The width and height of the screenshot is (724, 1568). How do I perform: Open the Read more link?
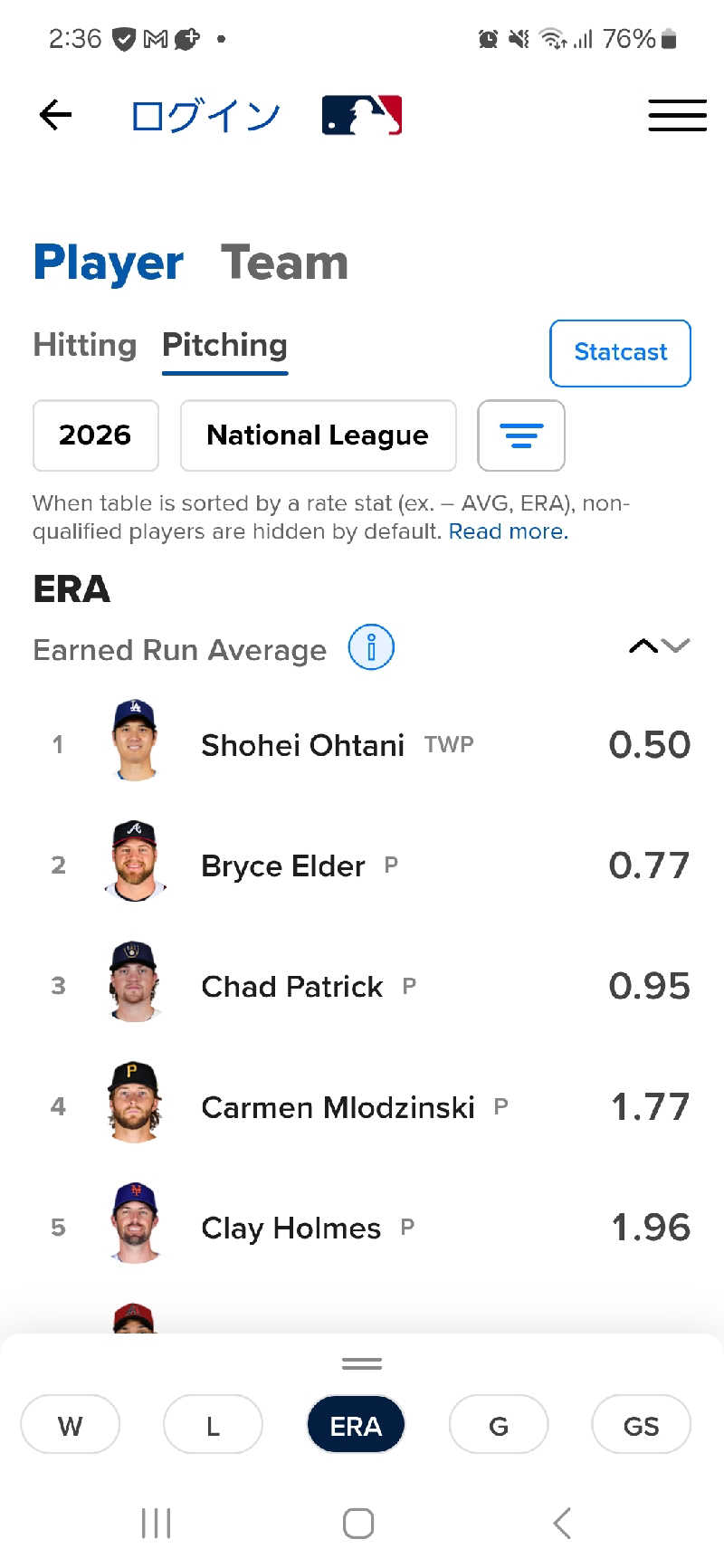[509, 531]
